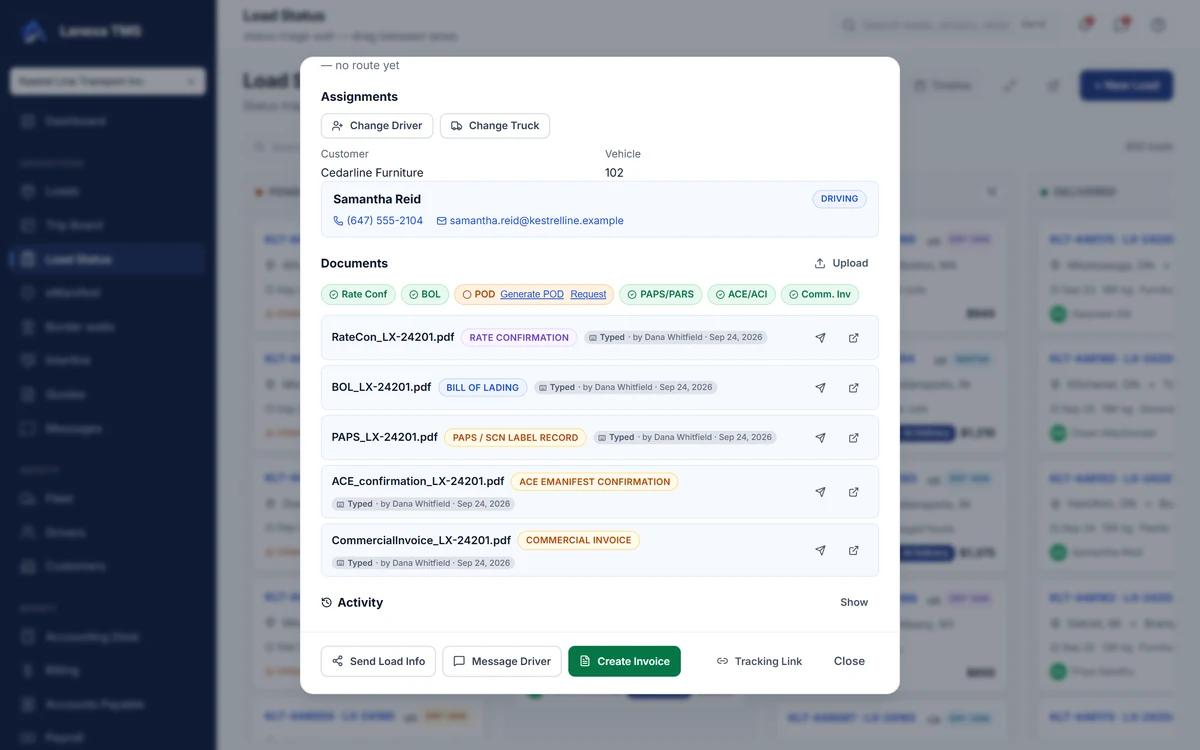Image resolution: width=1200 pixels, height=750 pixels.
Task: Close the load details dialog
Action: point(849,661)
